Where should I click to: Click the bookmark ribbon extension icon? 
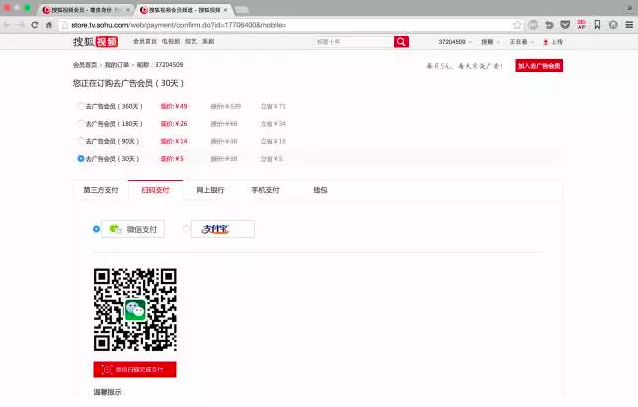(x=597, y=25)
